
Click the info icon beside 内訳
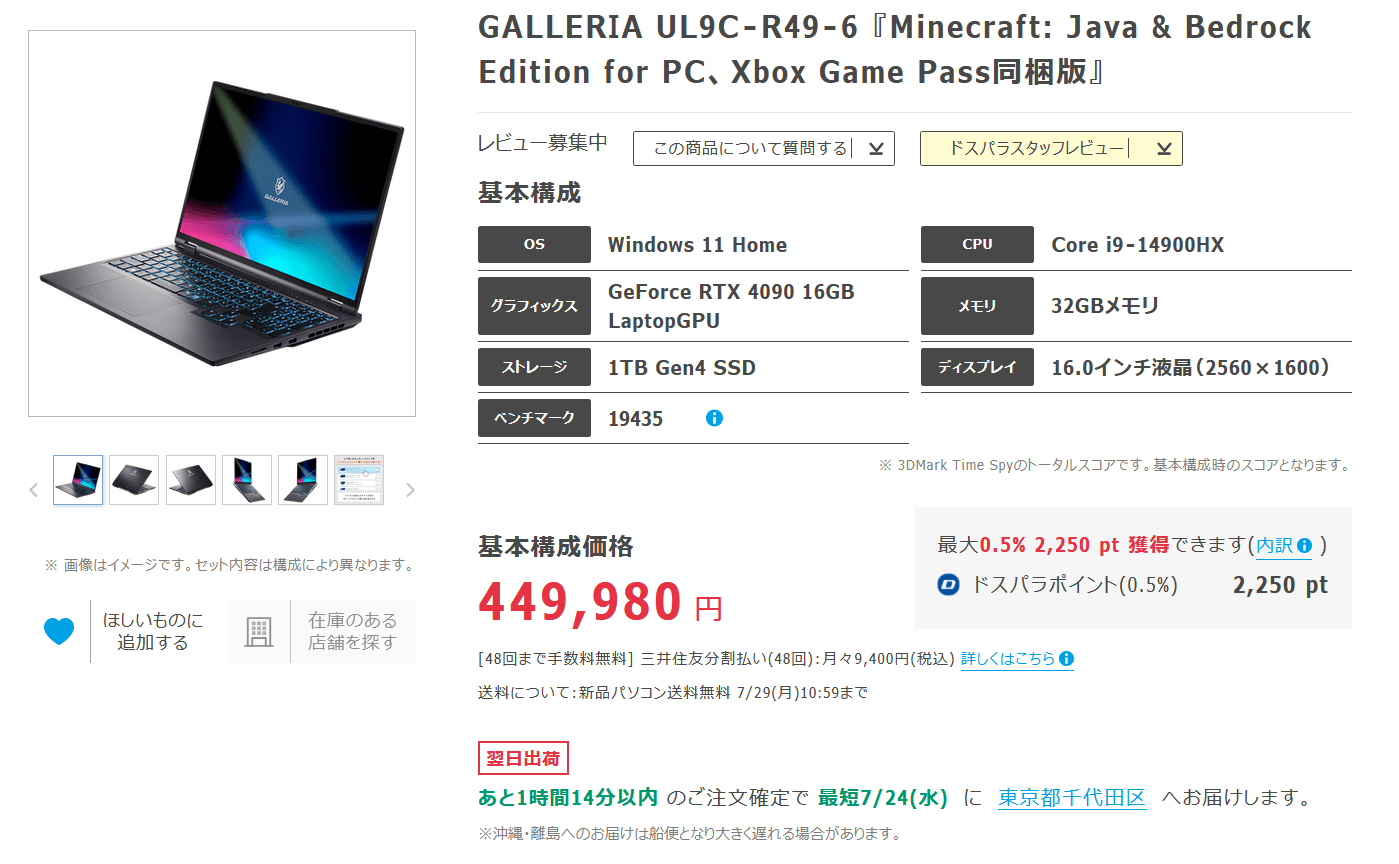tap(1304, 546)
